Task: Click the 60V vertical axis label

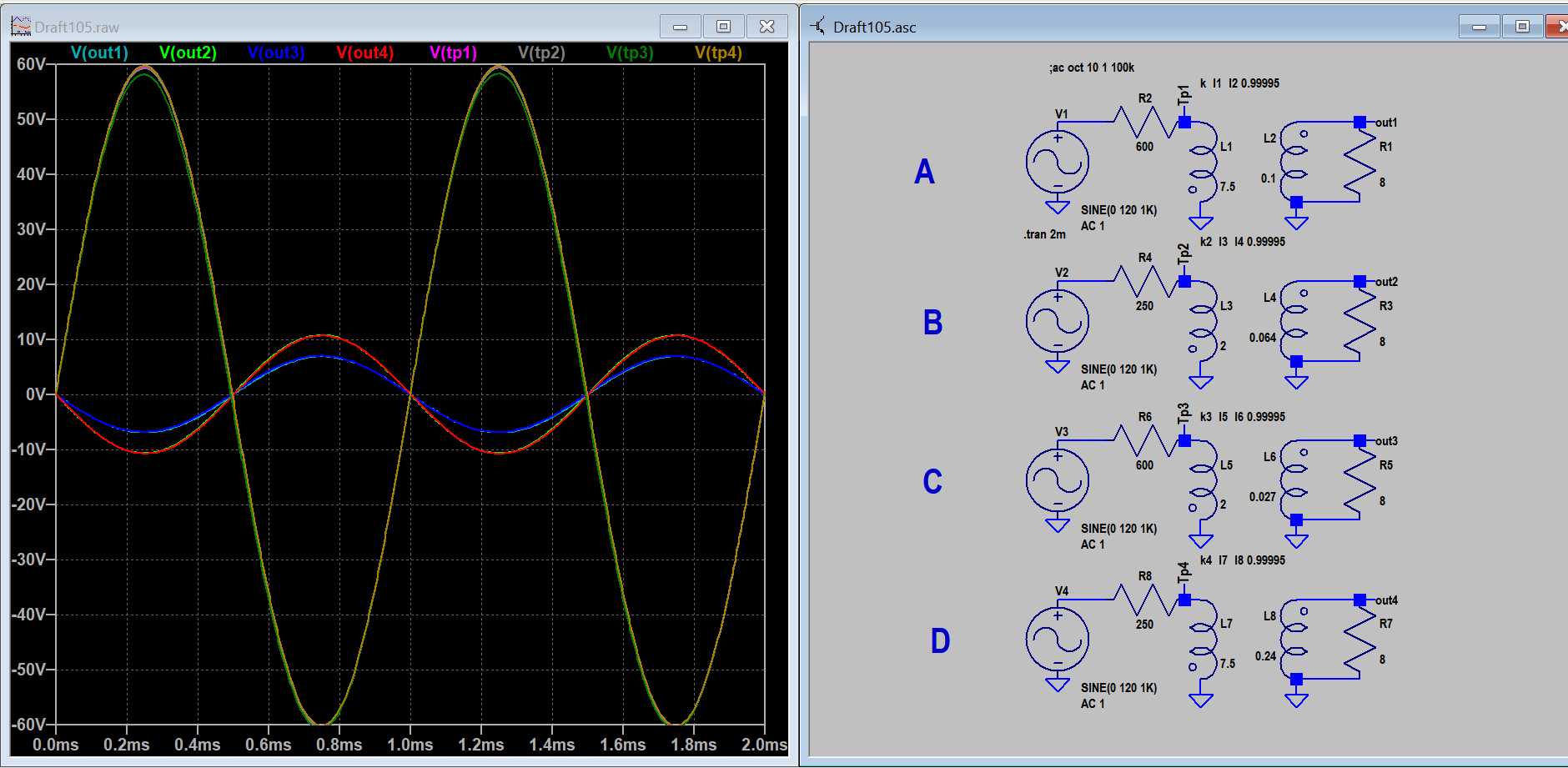Action: point(31,64)
